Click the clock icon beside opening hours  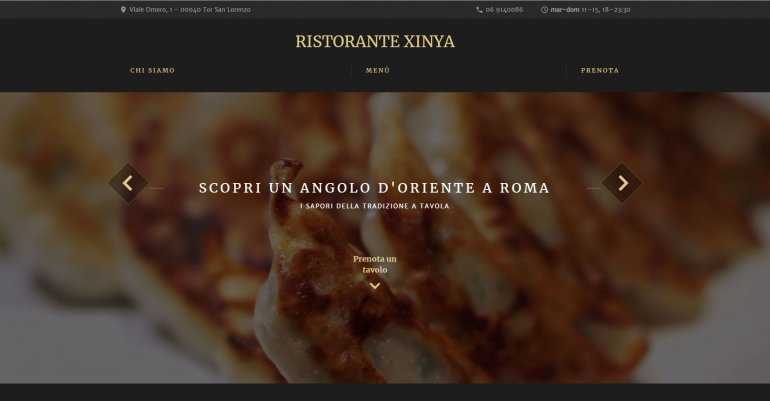pos(544,10)
